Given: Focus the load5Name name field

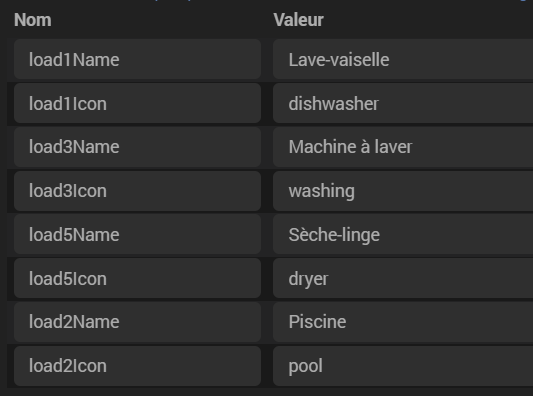Looking at the screenshot, I should (x=137, y=234).
